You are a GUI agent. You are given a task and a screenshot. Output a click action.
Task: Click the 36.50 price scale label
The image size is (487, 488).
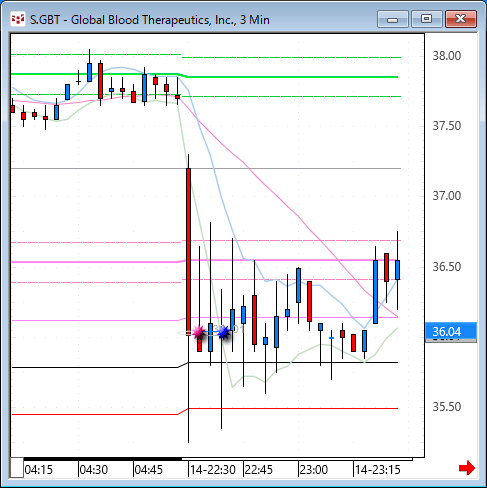(x=447, y=267)
